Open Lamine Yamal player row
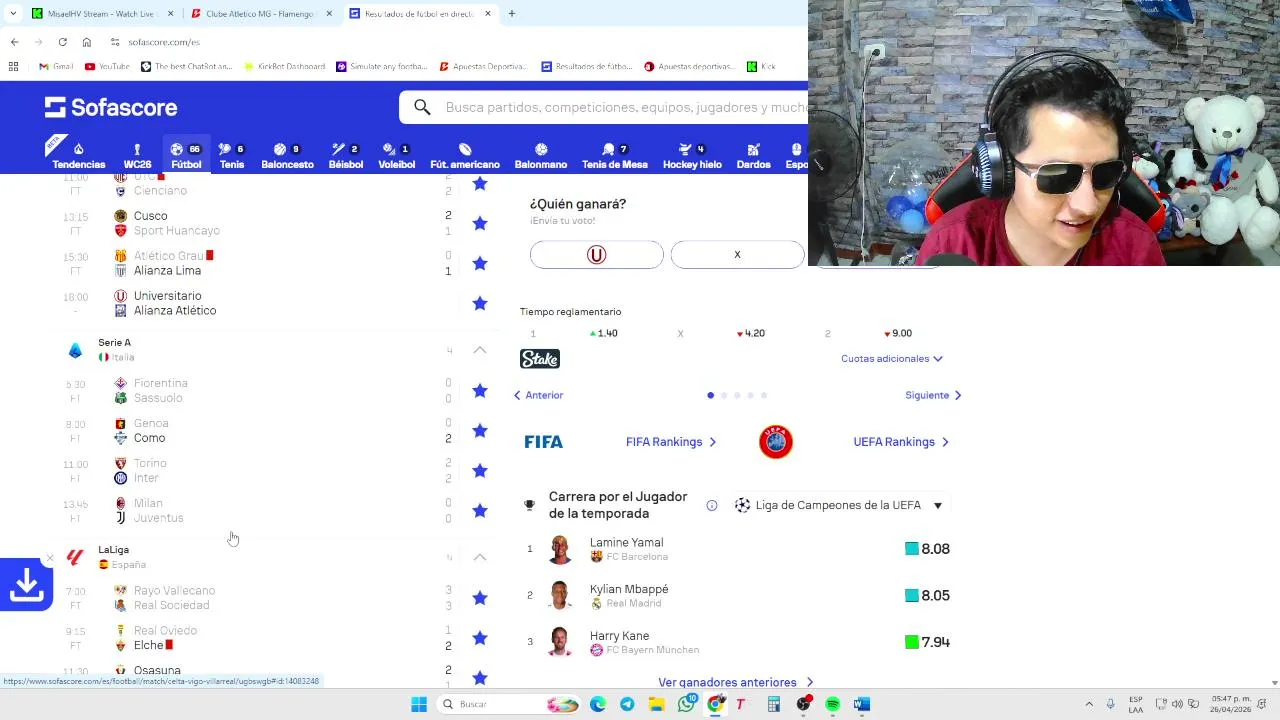1280x720 pixels. pyautogui.click(x=738, y=549)
